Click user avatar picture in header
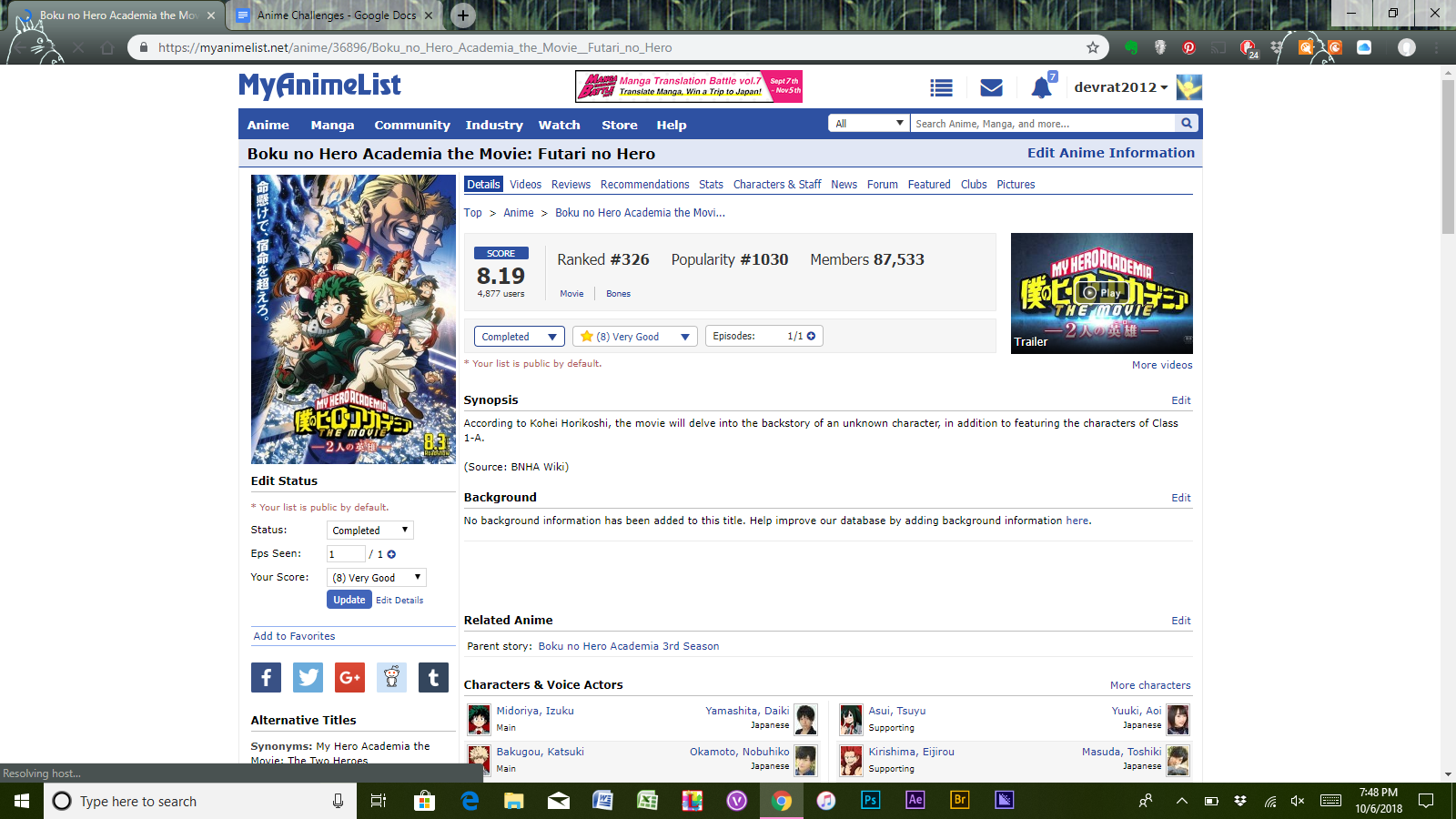The width and height of the screenshot is (1456, 819). [1189, 87]
